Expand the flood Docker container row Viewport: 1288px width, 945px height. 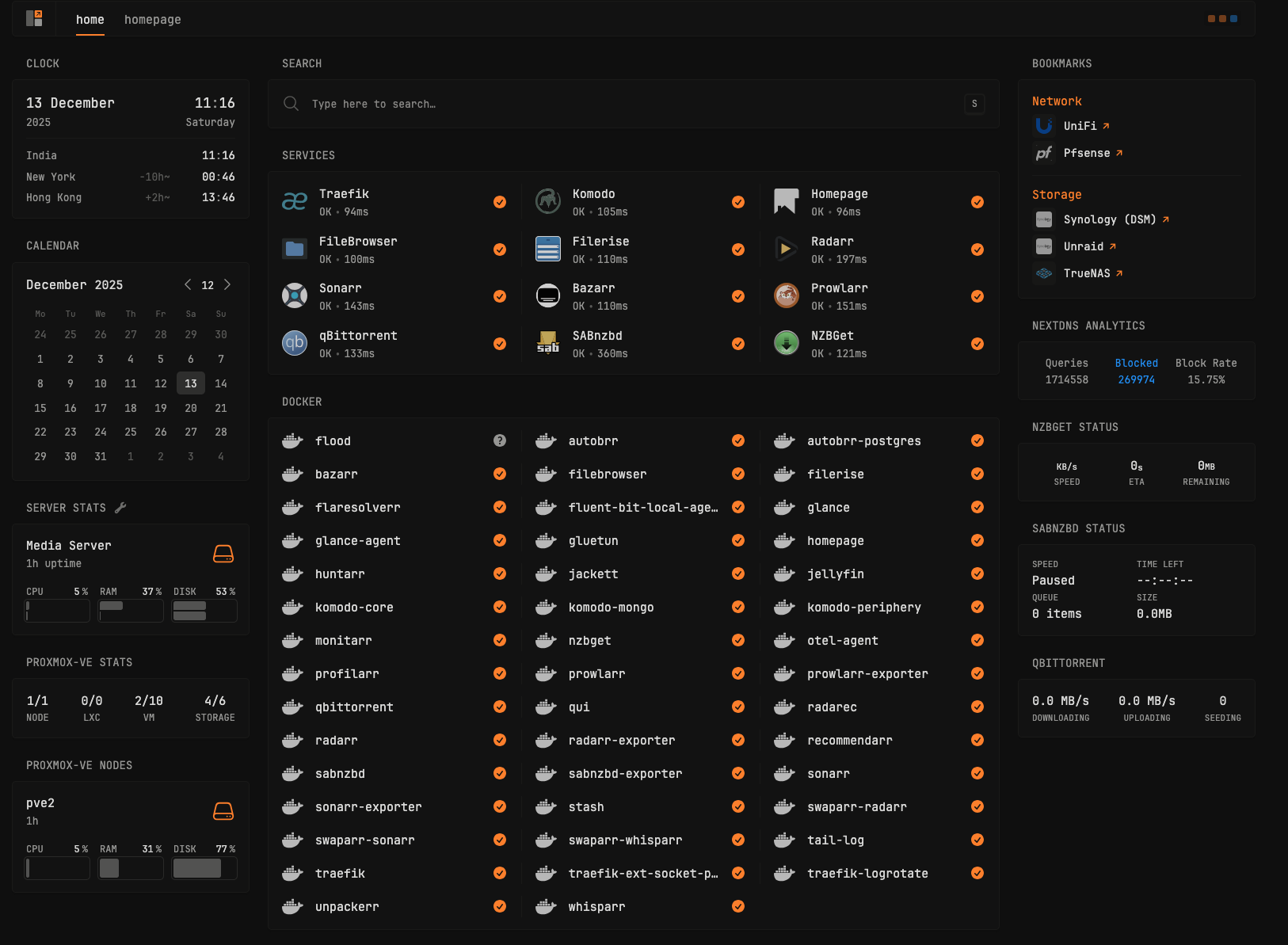pos(394,441)
